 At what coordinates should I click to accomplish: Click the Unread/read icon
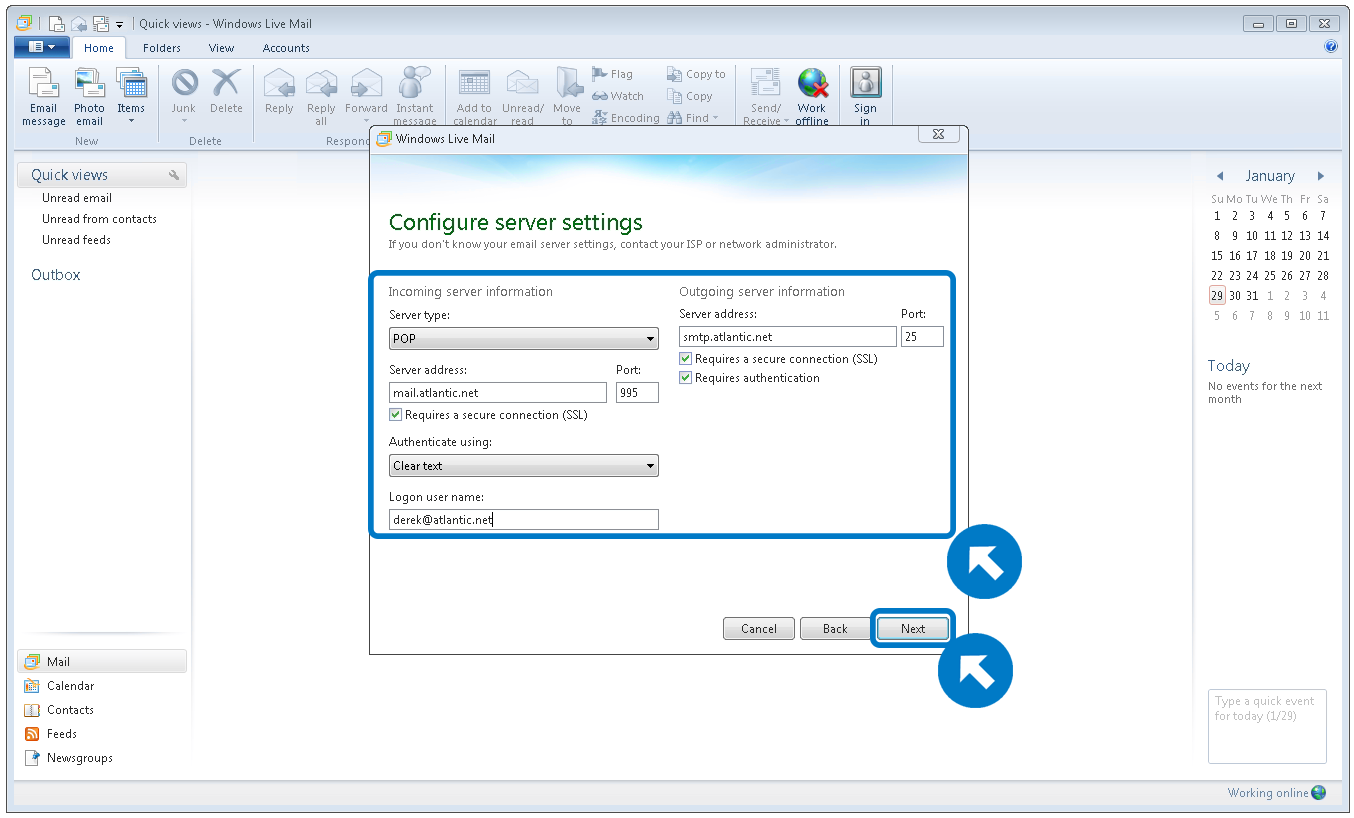point(522,97)
